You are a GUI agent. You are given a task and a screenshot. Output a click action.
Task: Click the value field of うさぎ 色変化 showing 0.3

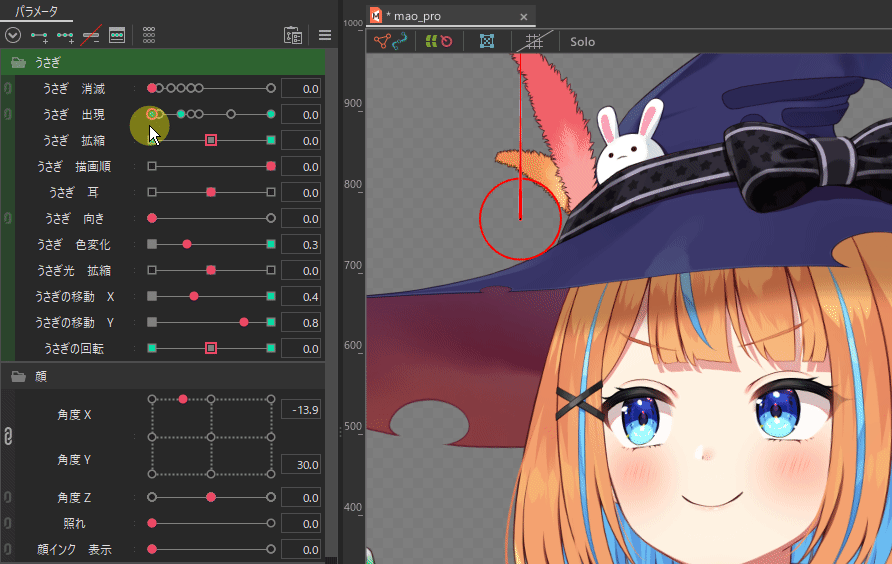pos(301,245)
